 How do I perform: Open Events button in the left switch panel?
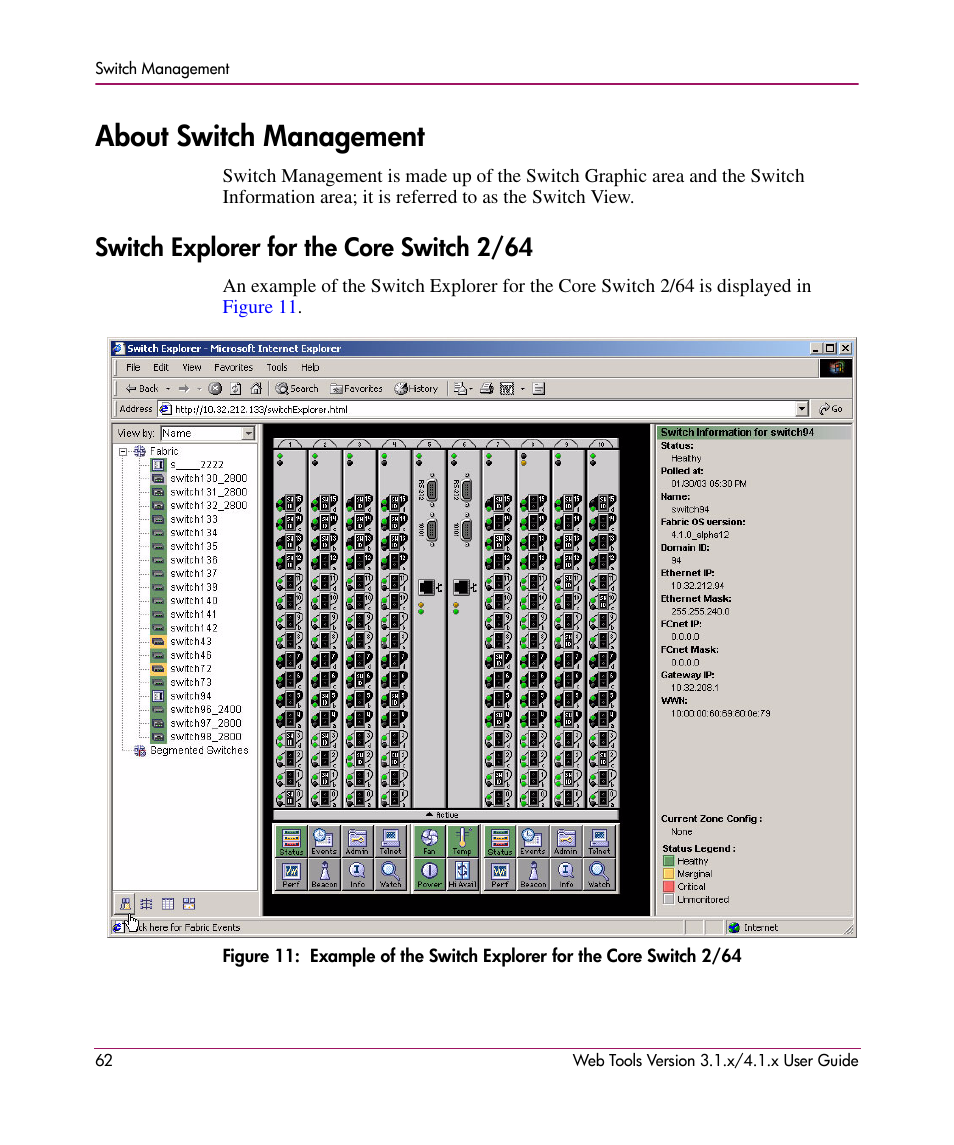[324, 841]
